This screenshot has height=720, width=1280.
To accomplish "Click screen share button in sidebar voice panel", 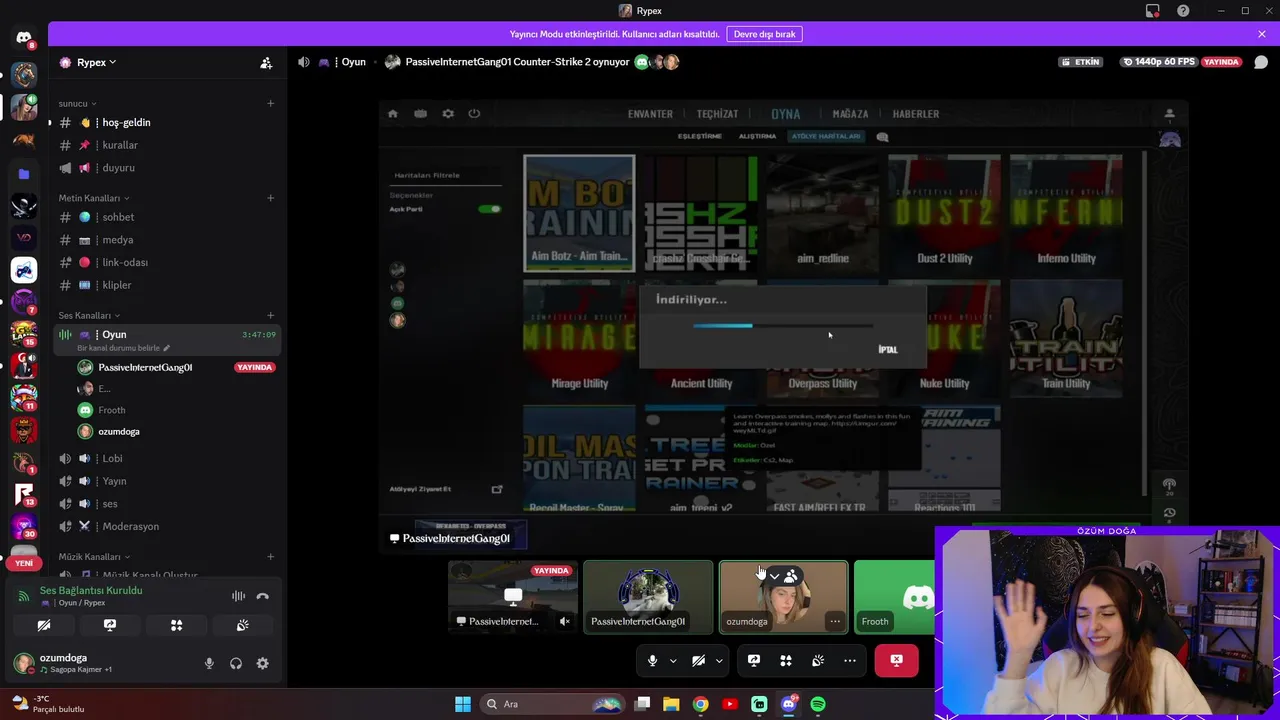I will point(110,625).
